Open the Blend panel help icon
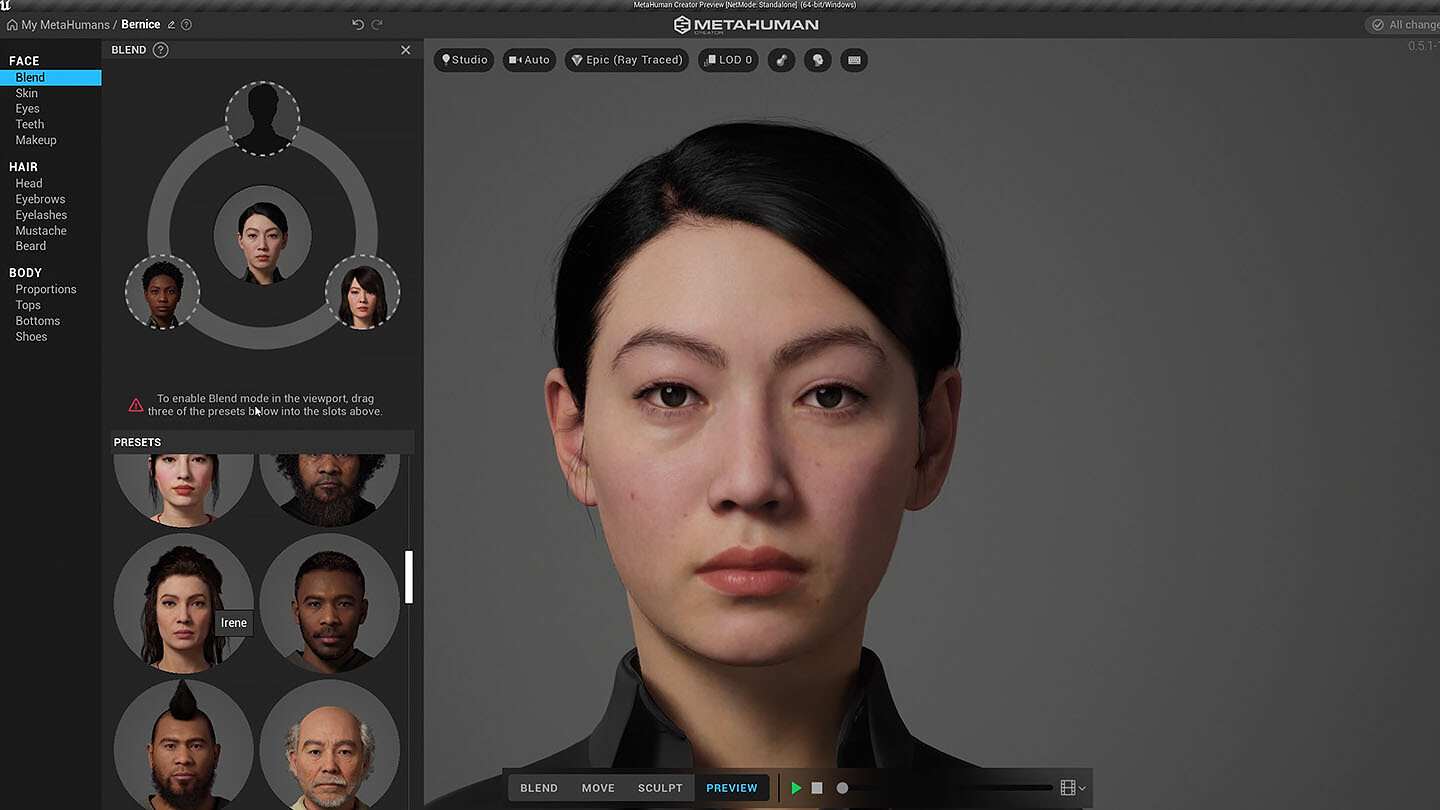 click(x=160, y=50)
